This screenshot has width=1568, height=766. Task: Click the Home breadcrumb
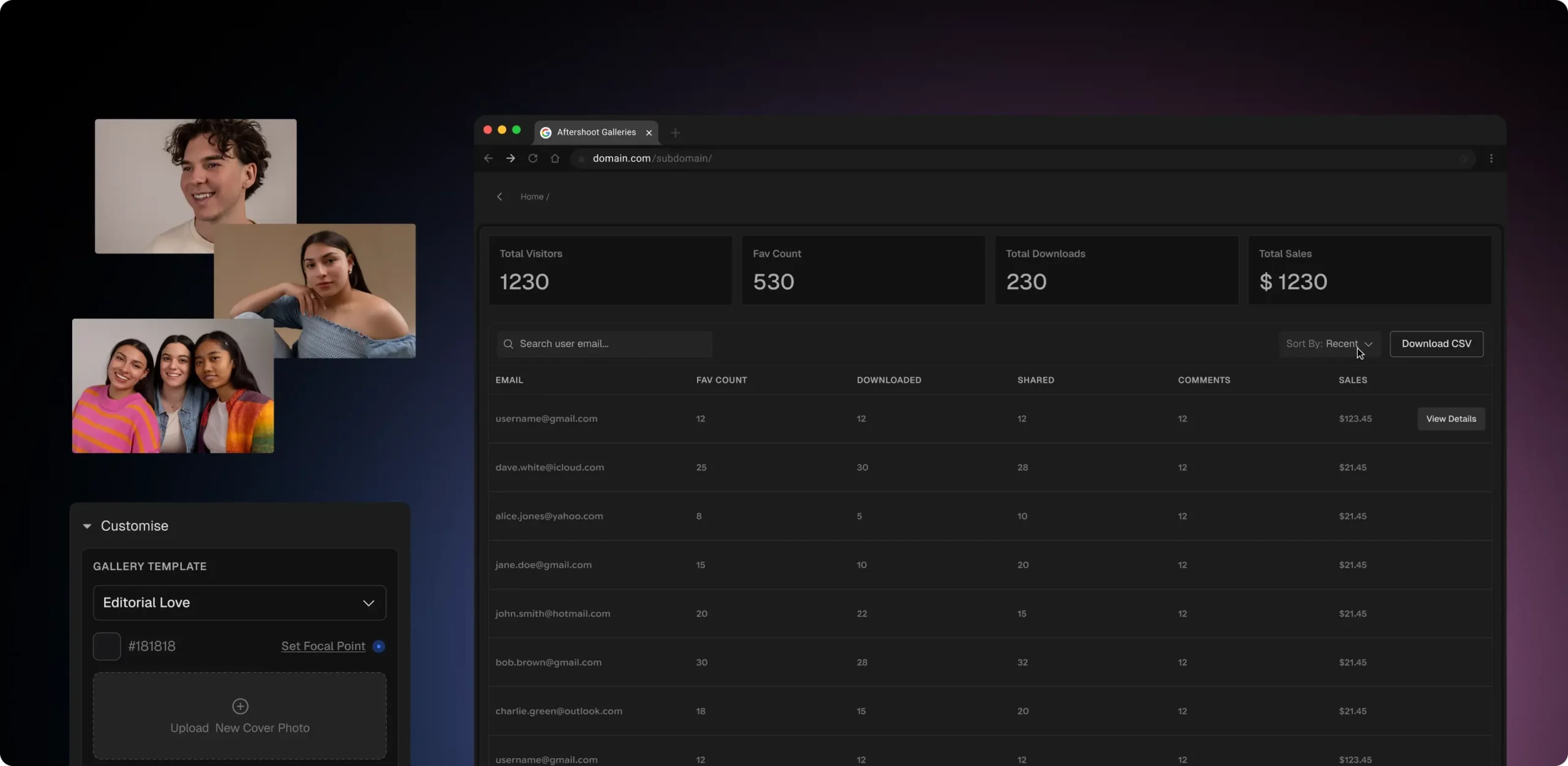click(x=532, y=197)
